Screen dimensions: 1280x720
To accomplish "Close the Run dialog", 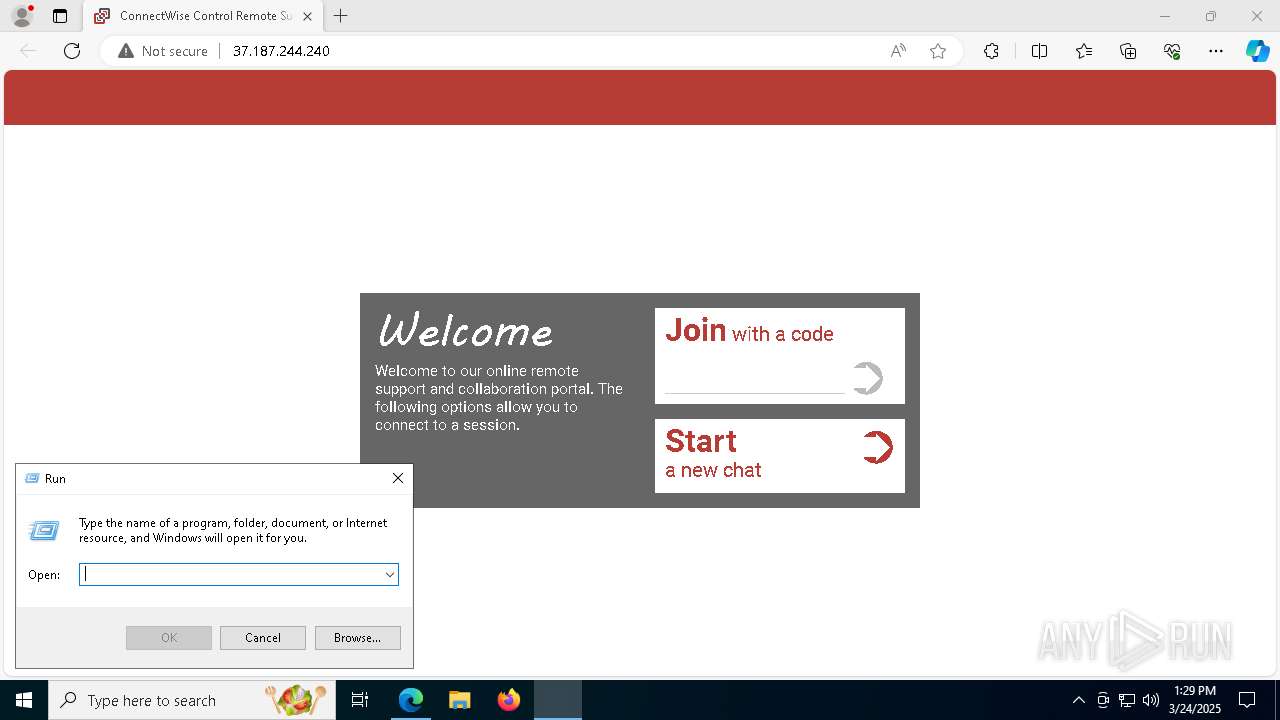I will pyautogui.click(x=398, y=478).
